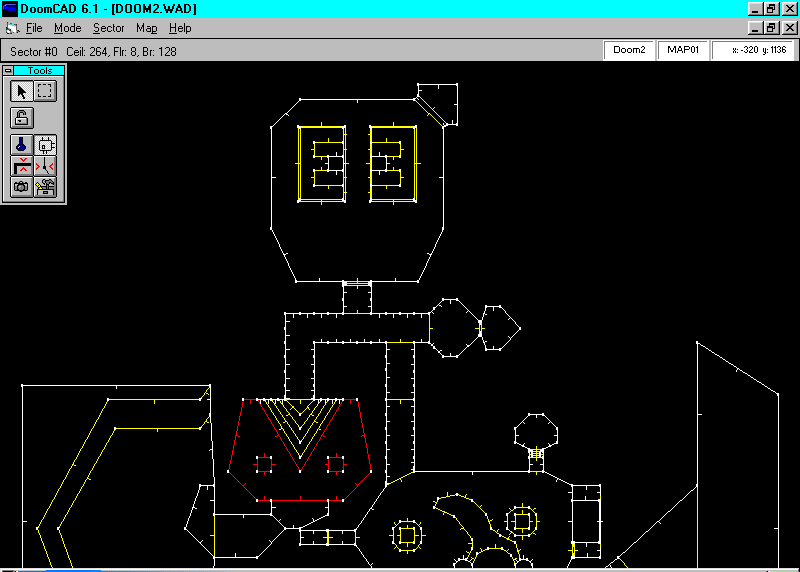Click the Doom2 status field
The image size is (800, 572).
pyautogui.click(x=629, y=50)
